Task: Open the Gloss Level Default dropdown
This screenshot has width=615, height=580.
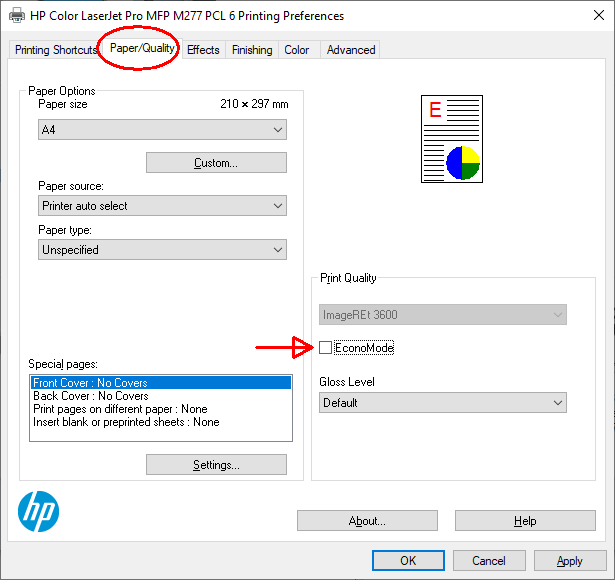Action: [443, 403]
